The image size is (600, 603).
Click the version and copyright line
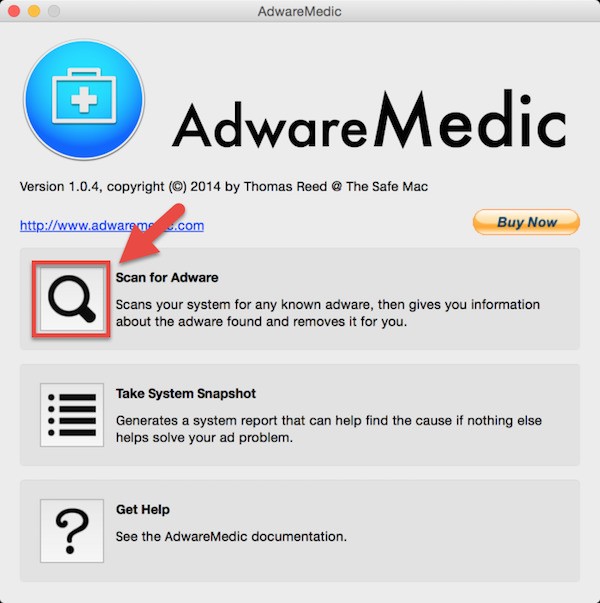[223, 187]
